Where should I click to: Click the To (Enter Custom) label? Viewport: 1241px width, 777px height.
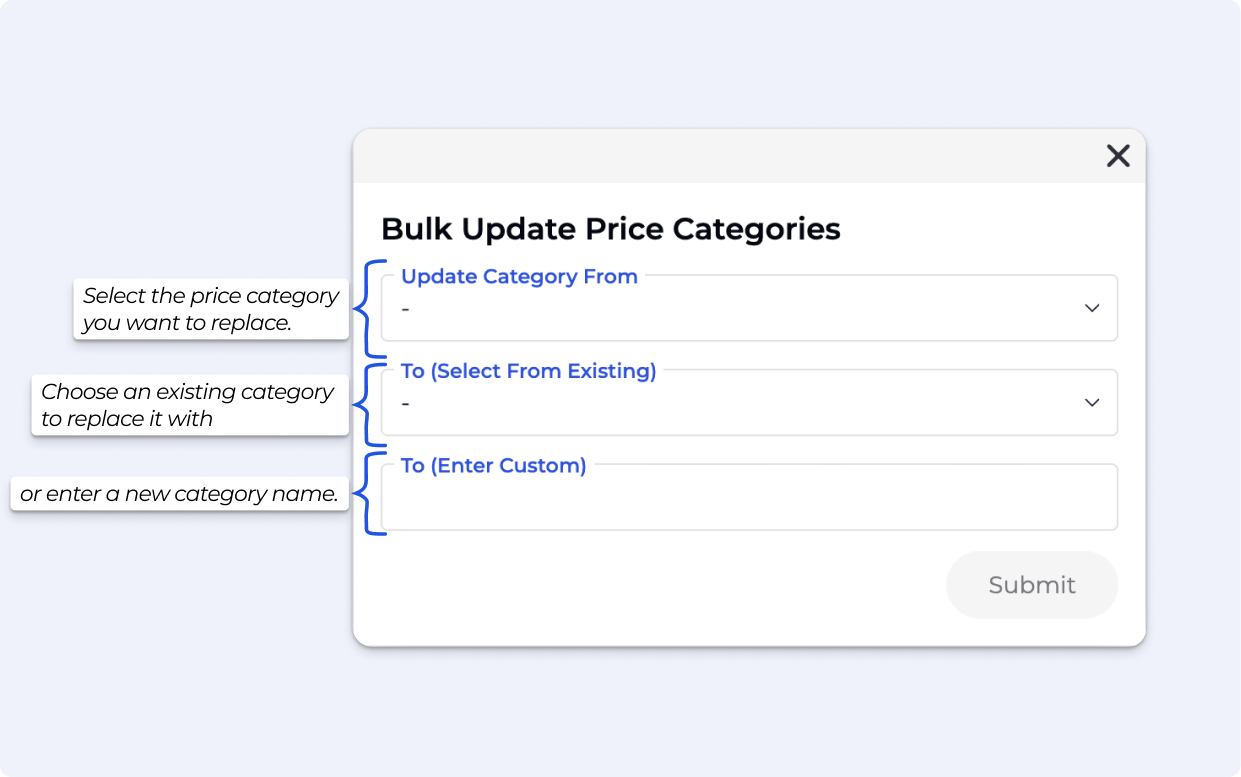[x=493, y=465]
